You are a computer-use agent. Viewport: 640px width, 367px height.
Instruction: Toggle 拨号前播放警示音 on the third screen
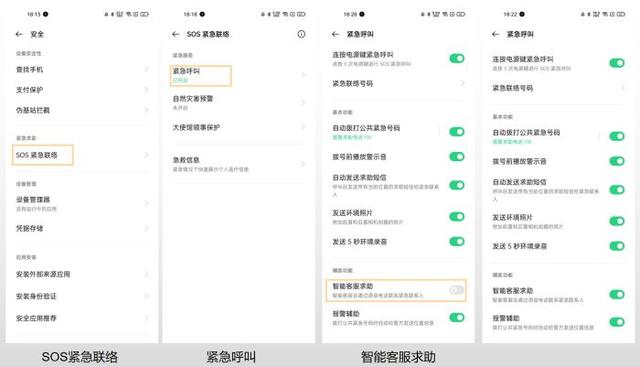point(457,156)
